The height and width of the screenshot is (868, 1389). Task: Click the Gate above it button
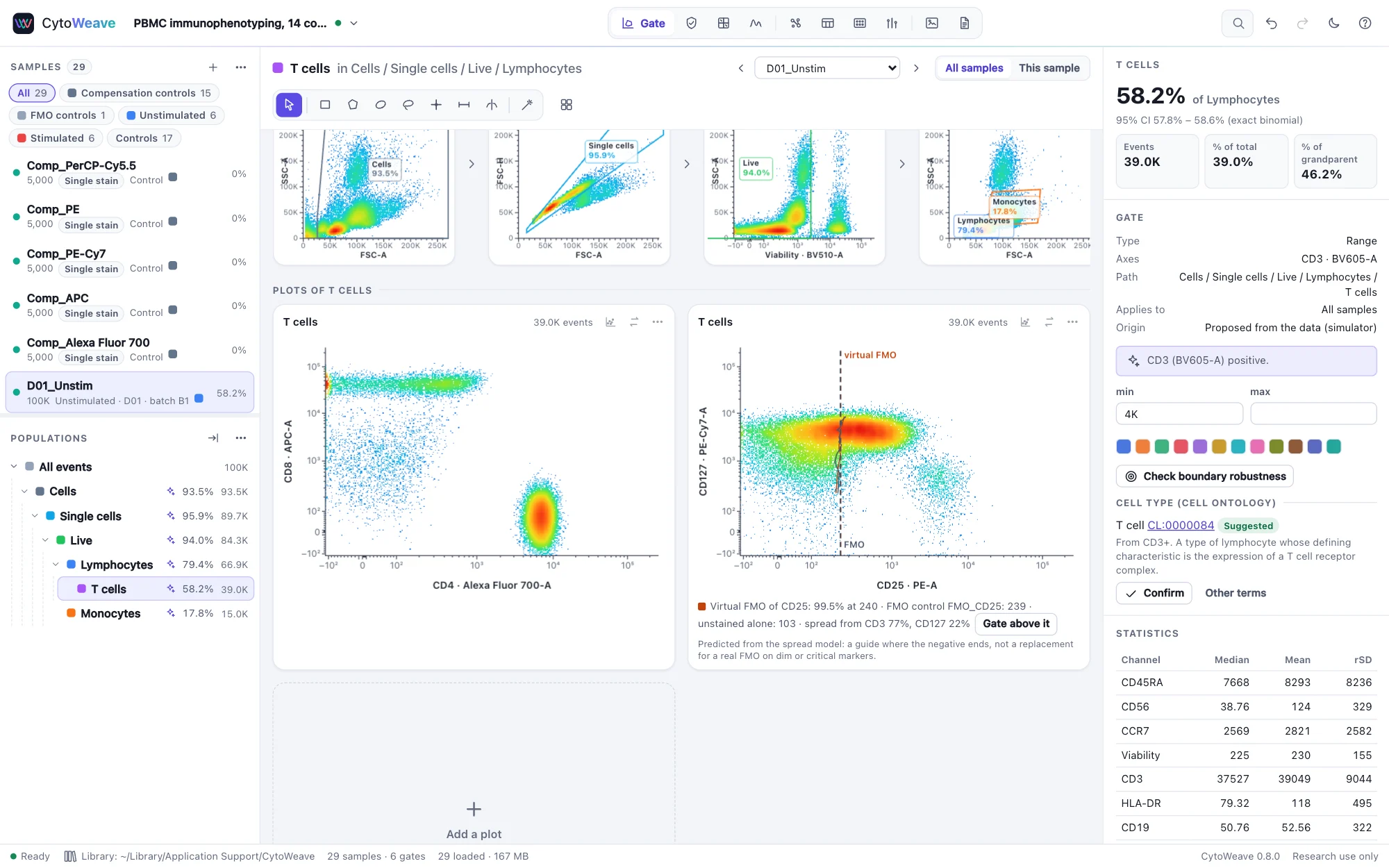coord(1016,624)
